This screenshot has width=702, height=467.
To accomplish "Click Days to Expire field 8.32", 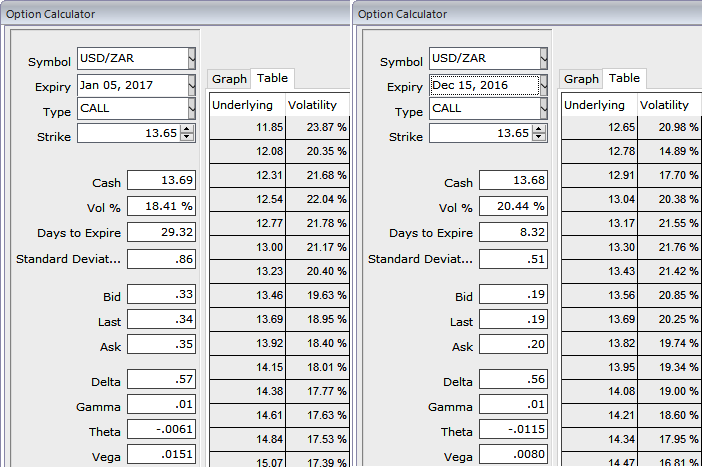I will click(514, 232).
